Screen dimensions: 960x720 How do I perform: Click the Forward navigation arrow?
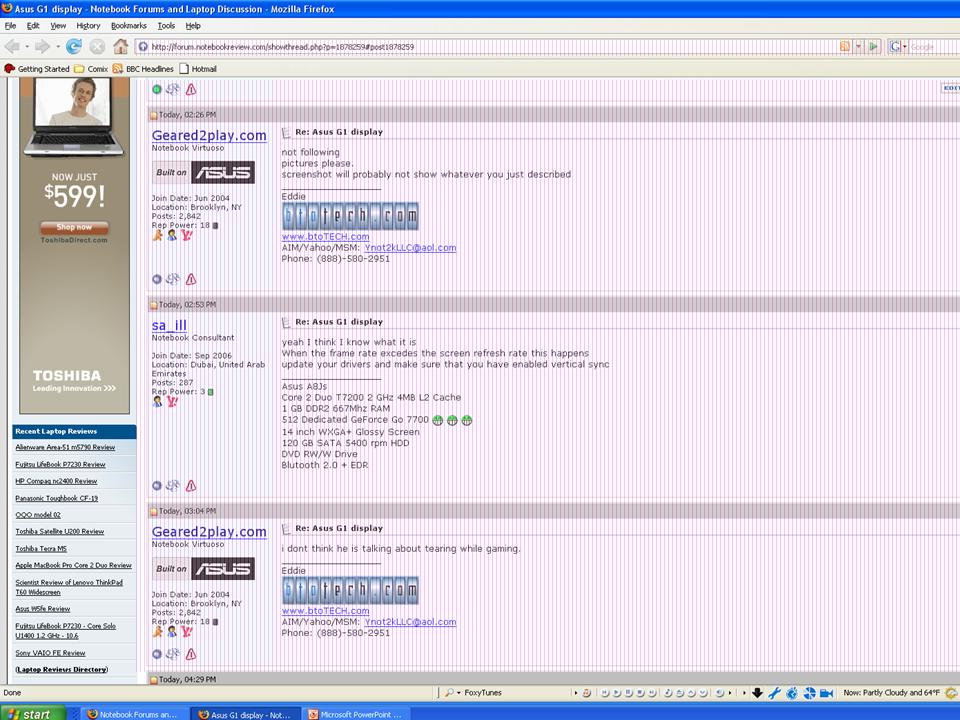[x=42, y=47]
